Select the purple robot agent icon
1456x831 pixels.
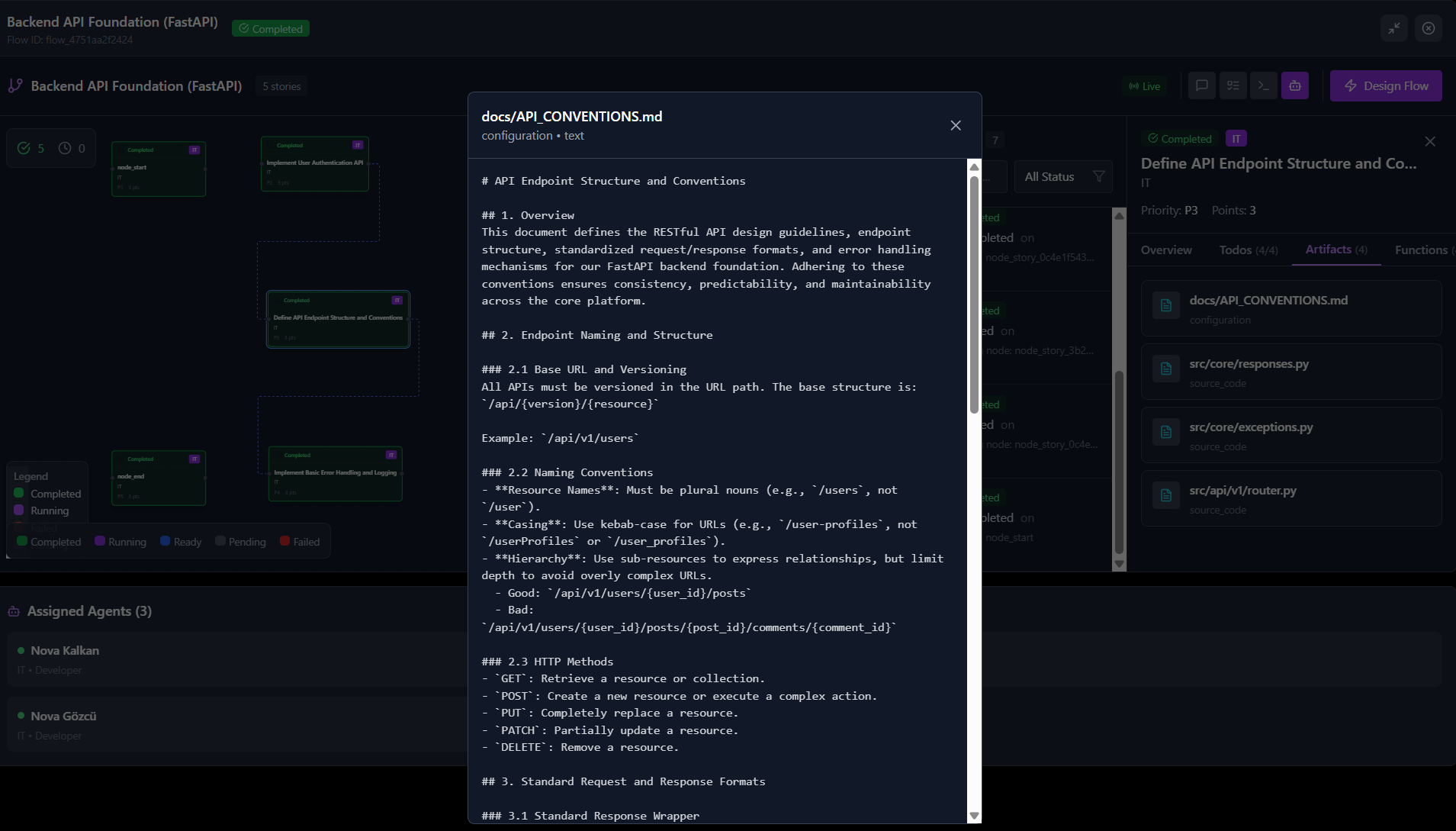pos(1295,85)
